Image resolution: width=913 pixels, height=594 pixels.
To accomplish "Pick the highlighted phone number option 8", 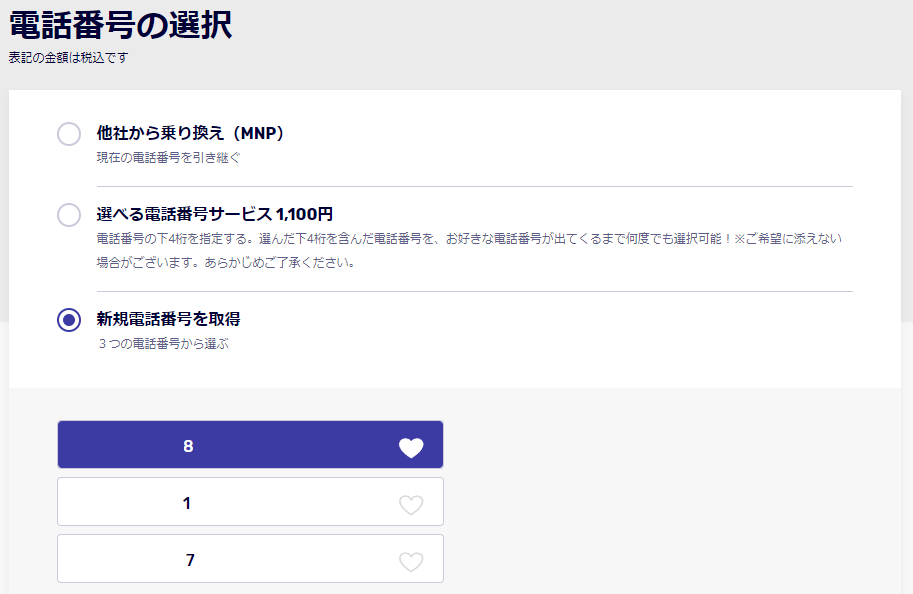I will (250, 445).
